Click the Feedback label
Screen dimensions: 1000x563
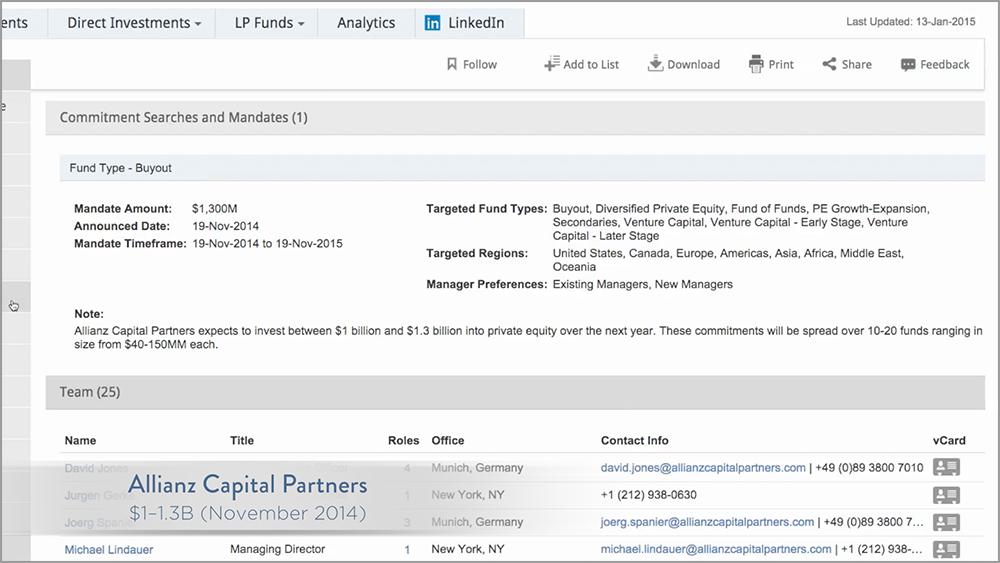[x=945, y=64]
